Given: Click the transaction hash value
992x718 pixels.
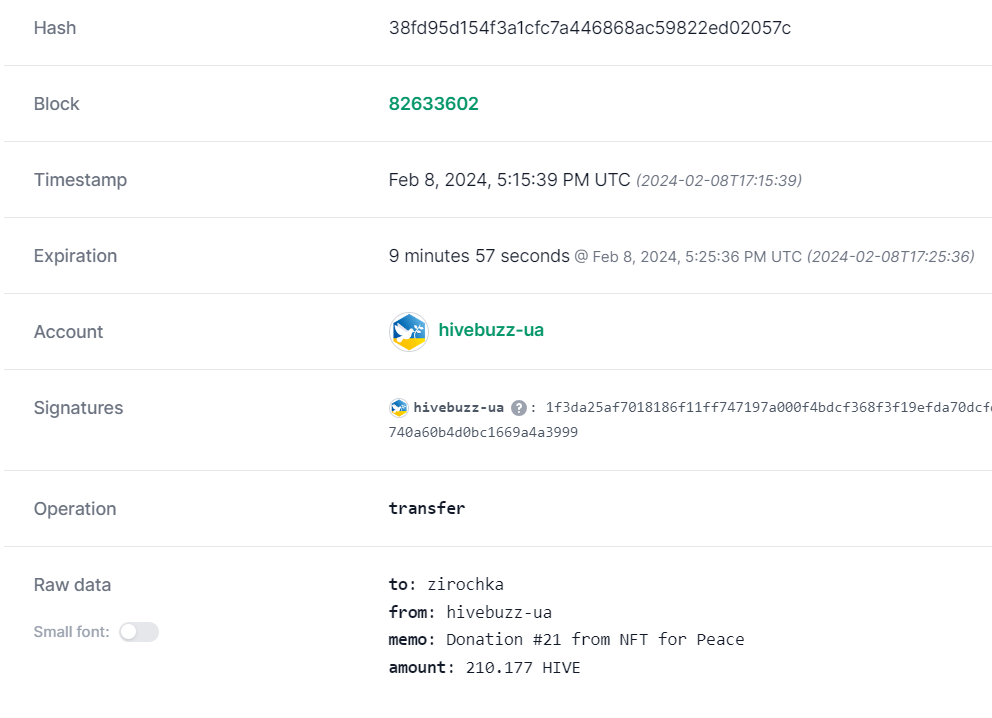Looking at the screenshot, I should (590, 28).
